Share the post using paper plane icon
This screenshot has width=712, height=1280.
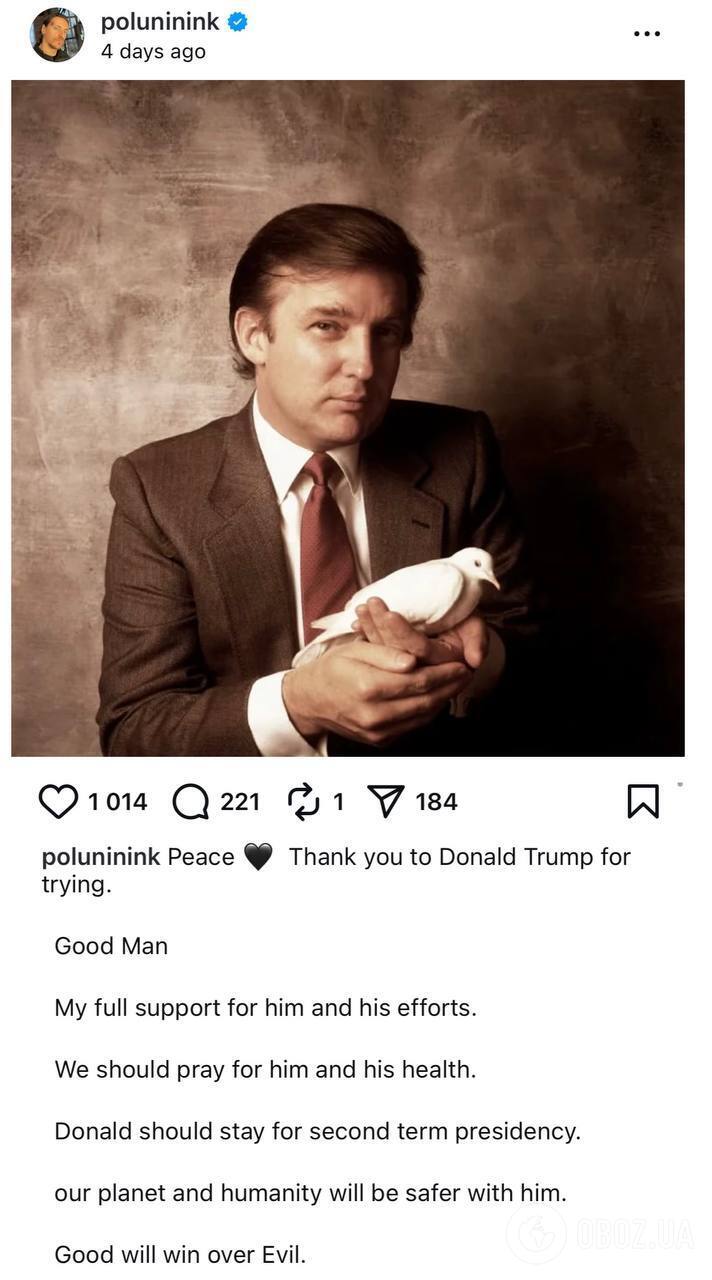[x=384, y=801]
